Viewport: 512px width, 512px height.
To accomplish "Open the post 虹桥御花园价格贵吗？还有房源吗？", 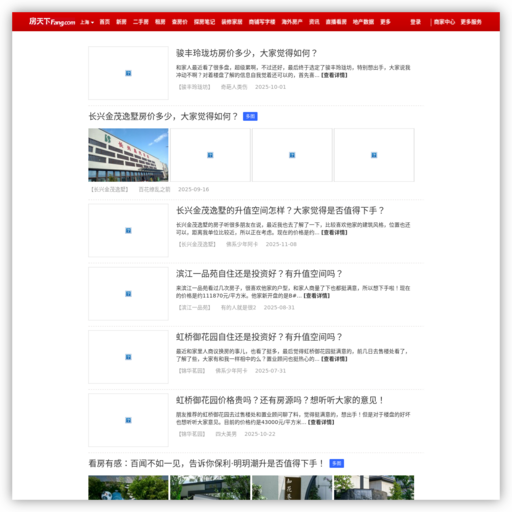I will [280, 400].
